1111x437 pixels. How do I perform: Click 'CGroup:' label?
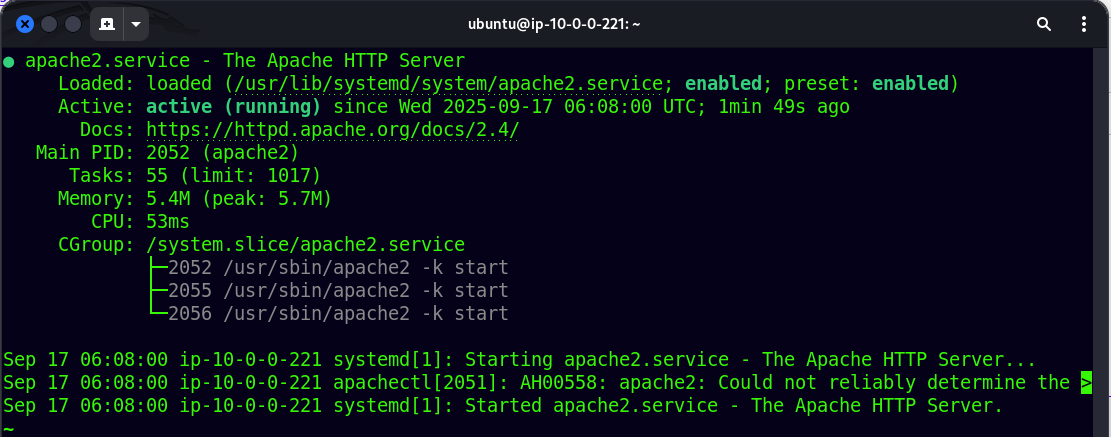(96, 245)
